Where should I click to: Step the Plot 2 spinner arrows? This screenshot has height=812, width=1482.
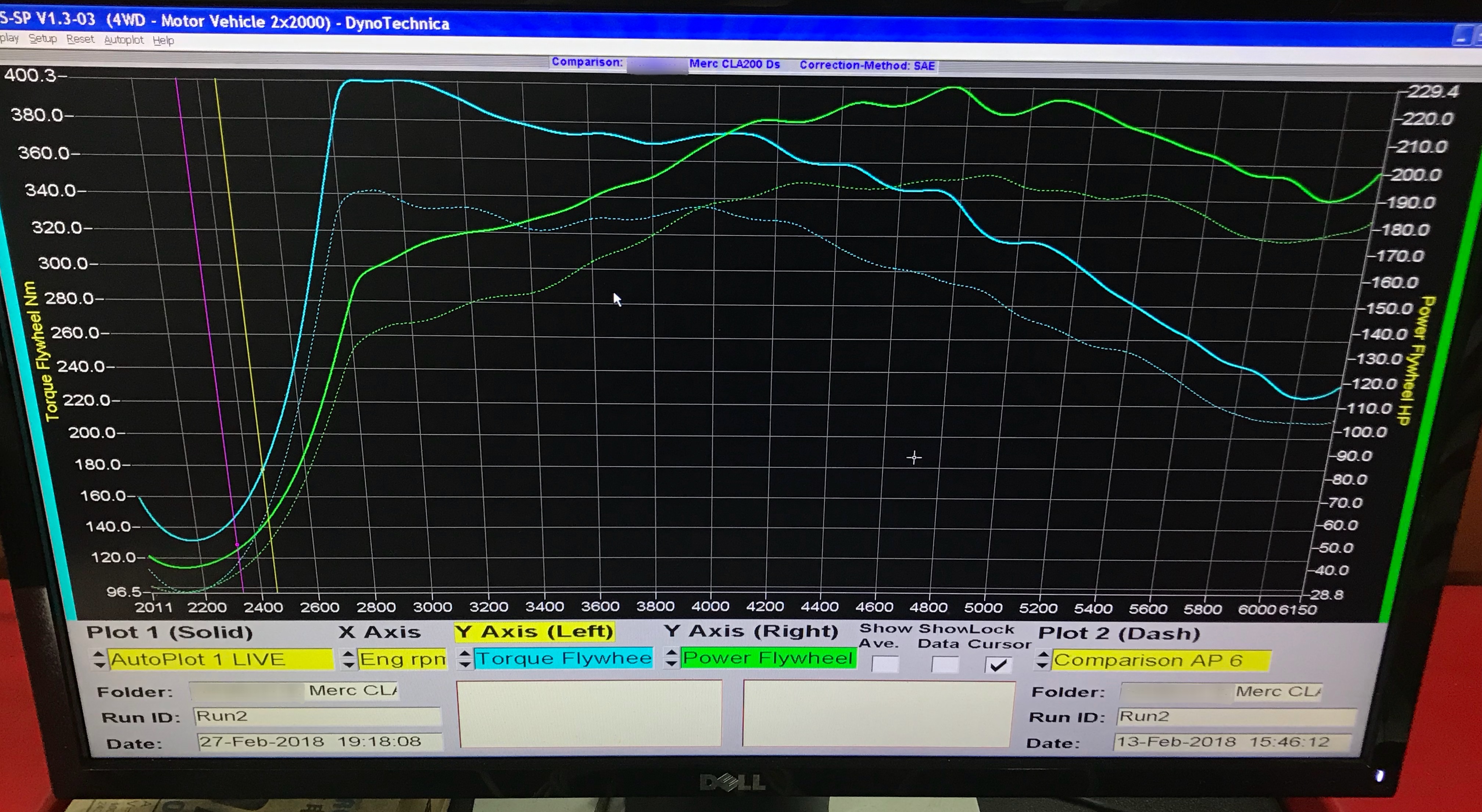coord(1043,660)
